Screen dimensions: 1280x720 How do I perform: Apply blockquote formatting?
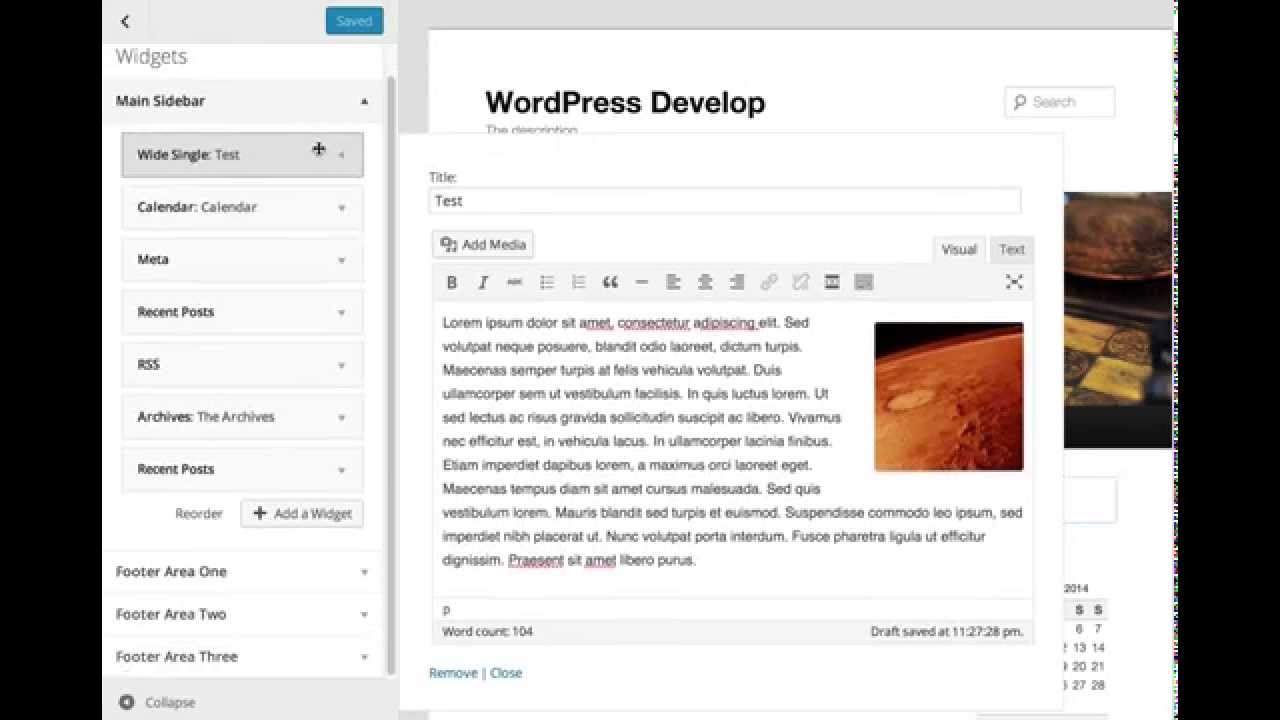[x=610, y=283]
